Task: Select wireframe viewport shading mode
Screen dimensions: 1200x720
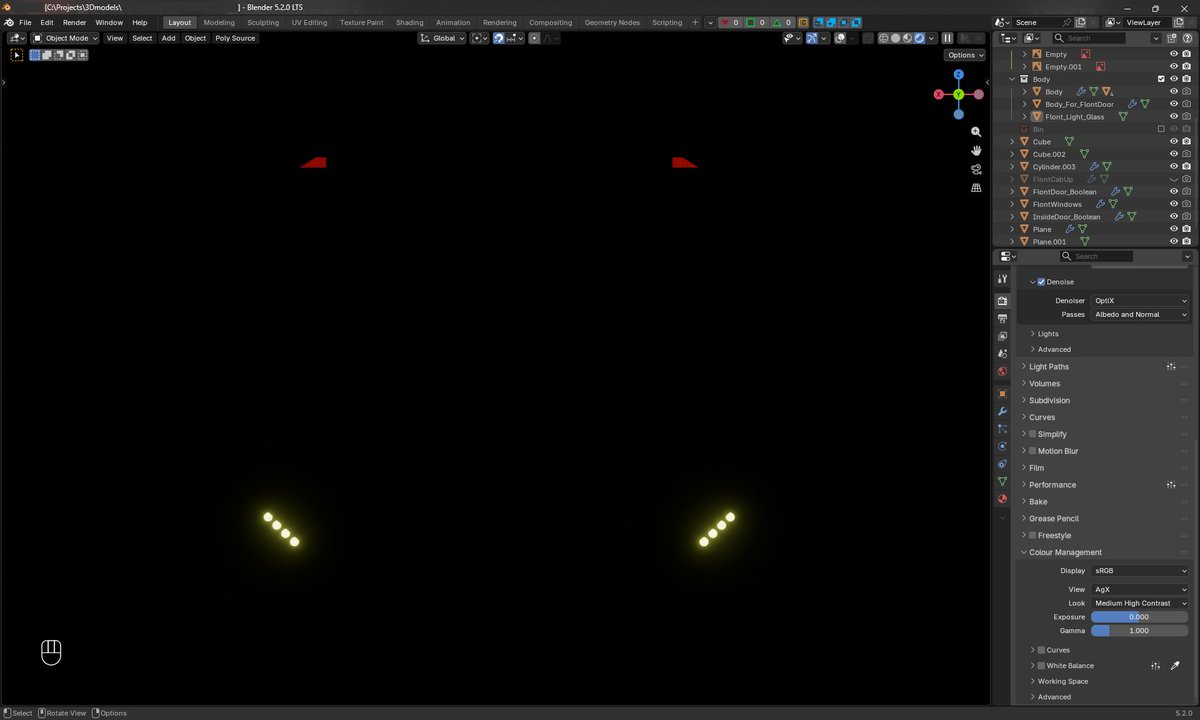Action: click(x=883, y=38)
